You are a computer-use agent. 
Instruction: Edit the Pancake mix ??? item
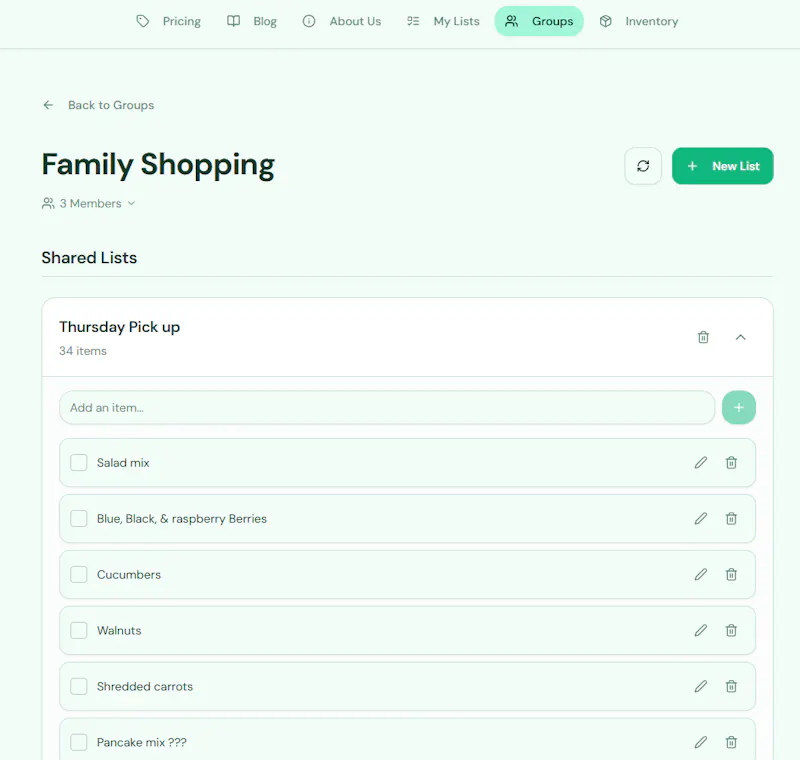pyautogui.click(x=701, y=742)
